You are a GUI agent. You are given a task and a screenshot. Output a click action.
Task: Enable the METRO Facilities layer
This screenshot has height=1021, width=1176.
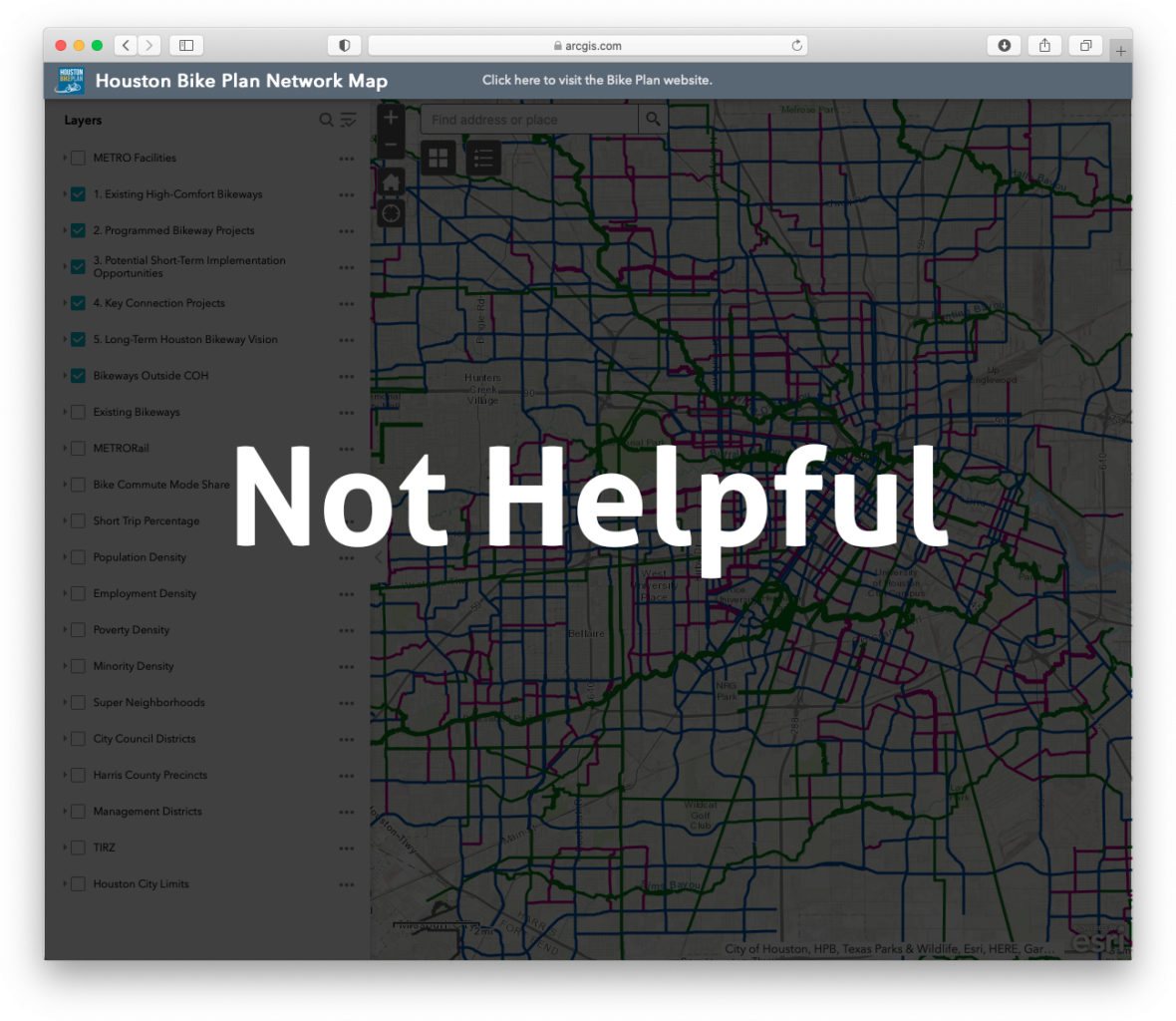[x=78, y=159]
